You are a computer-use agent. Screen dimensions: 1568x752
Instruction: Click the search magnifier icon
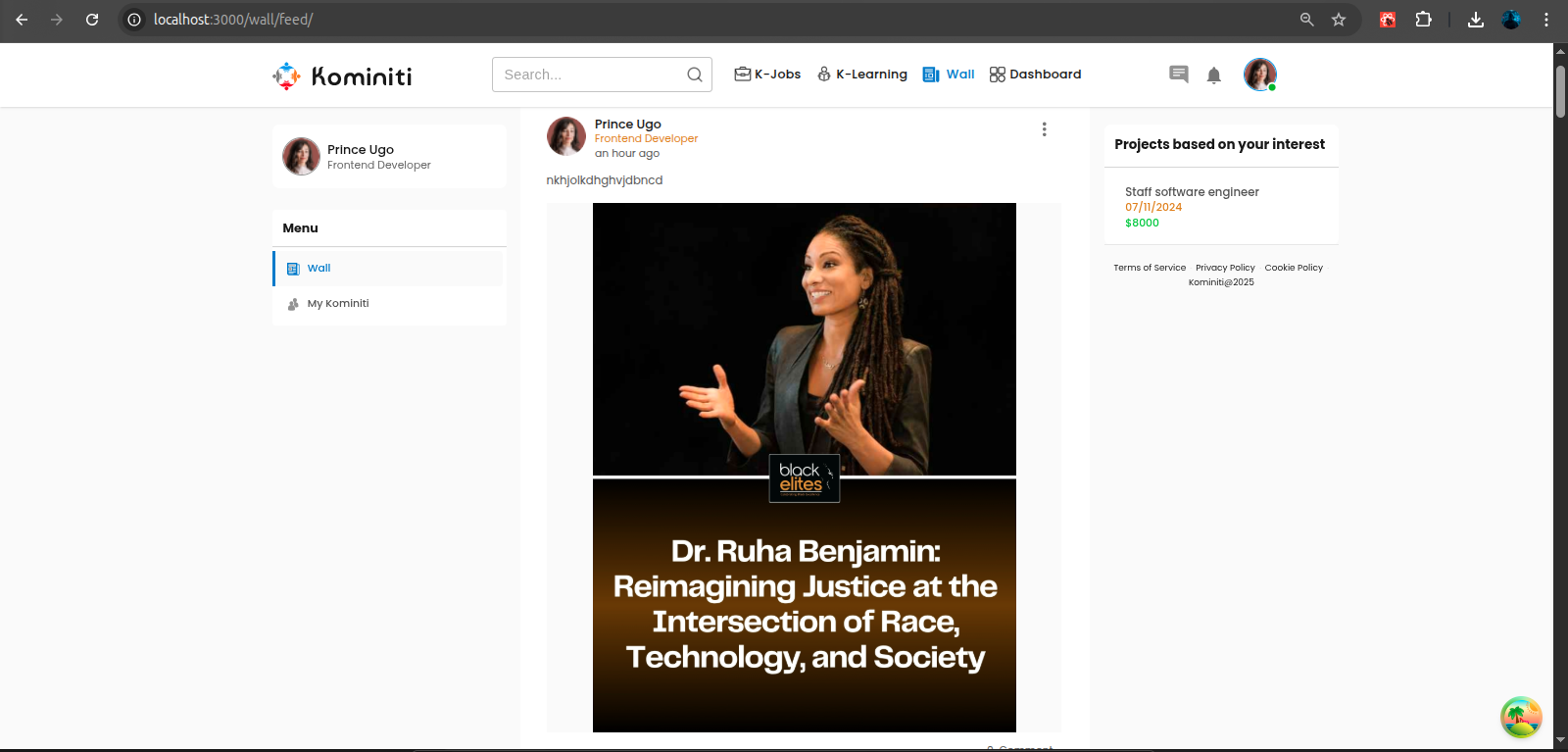694,75
